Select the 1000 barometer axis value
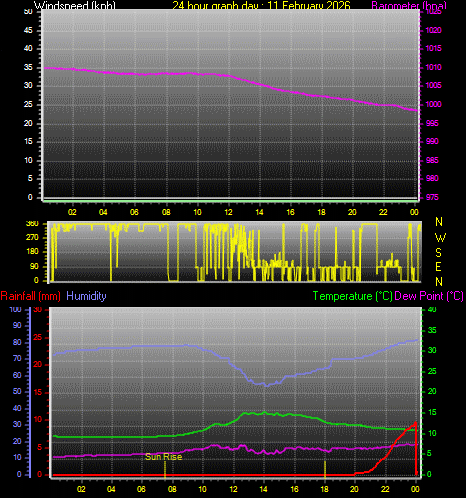466x498 pixels. [x=433, y=104]
